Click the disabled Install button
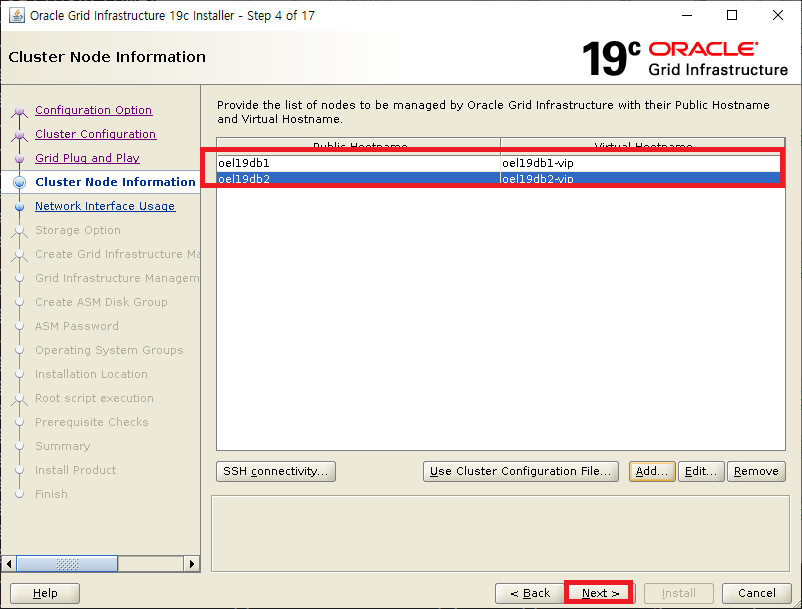Screen dimensions: 802x609 [x=679, y=594]
